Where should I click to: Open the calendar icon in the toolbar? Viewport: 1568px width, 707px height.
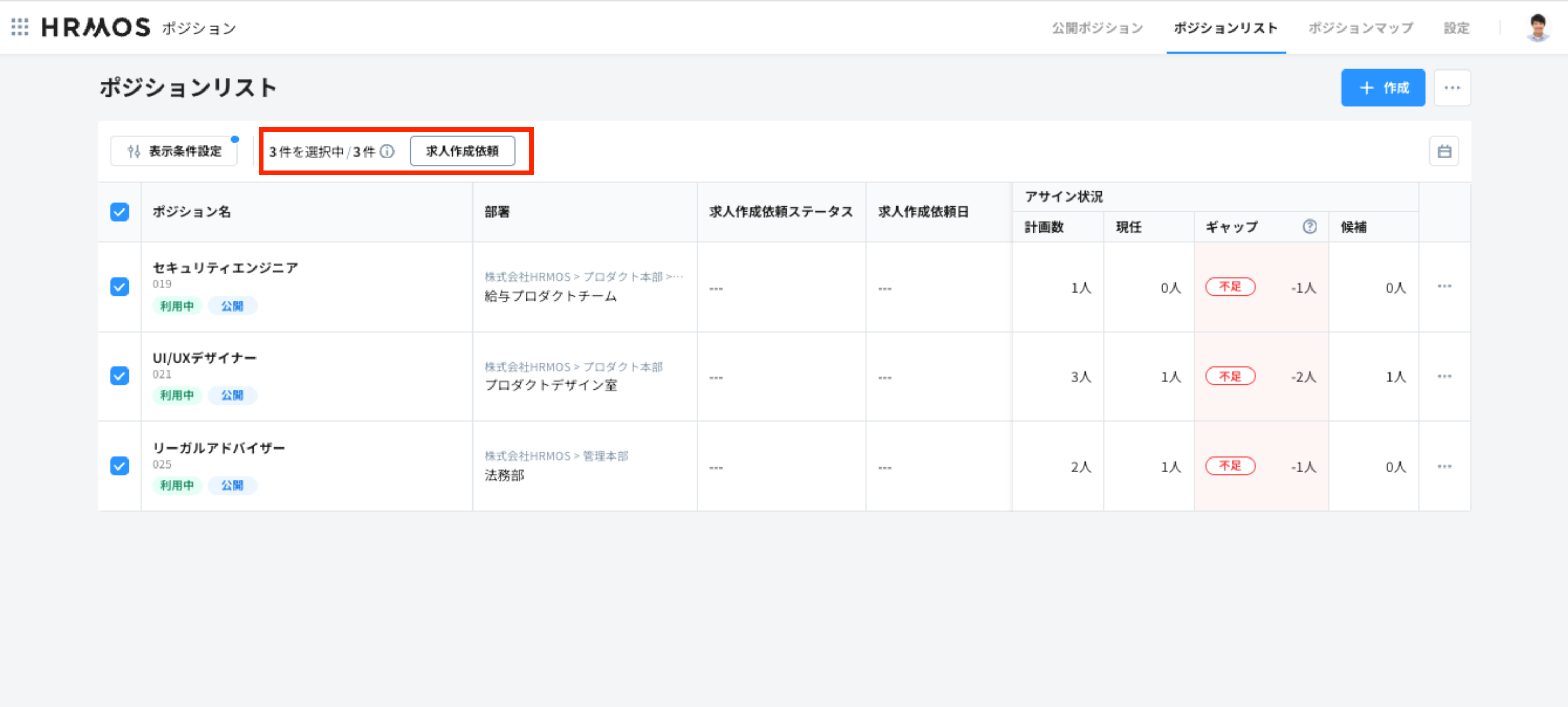coord(1444,152)
